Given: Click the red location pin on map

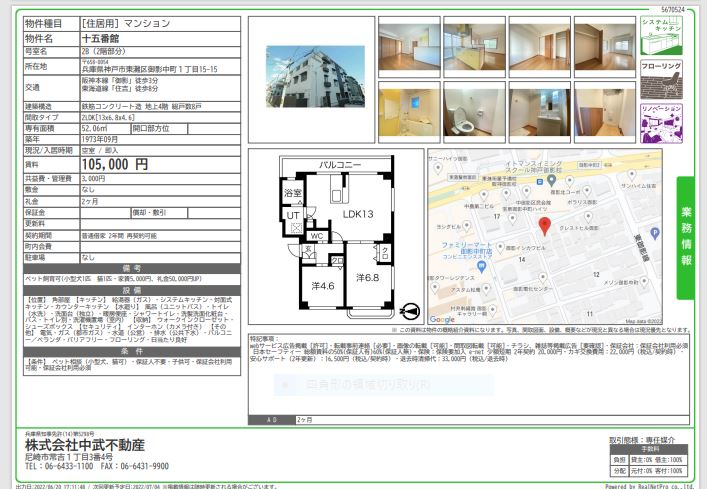Looking at the screenshot, I should point(545,226).
